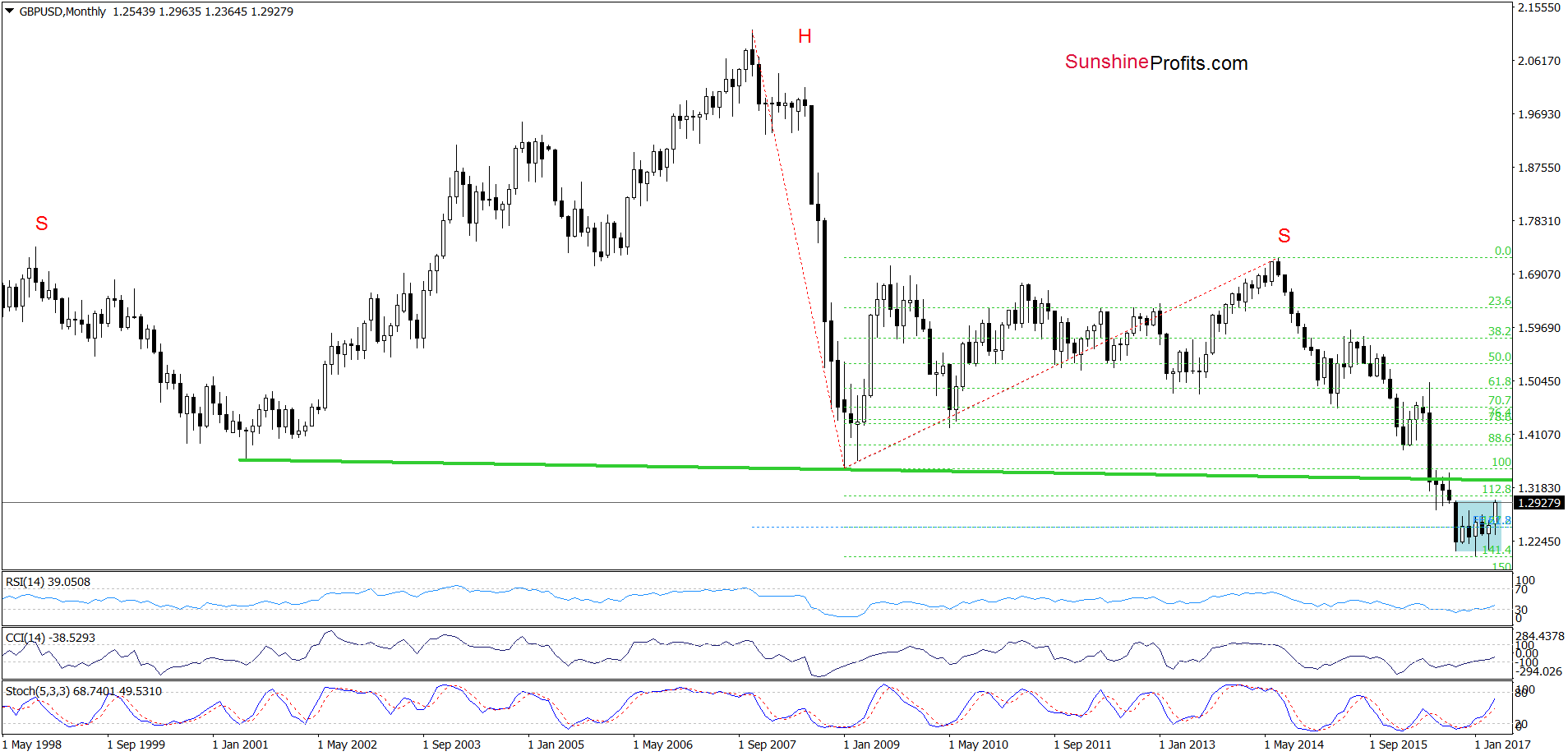
Task: Click the price scale value 1.50450
Action: tap(1538, 381)
